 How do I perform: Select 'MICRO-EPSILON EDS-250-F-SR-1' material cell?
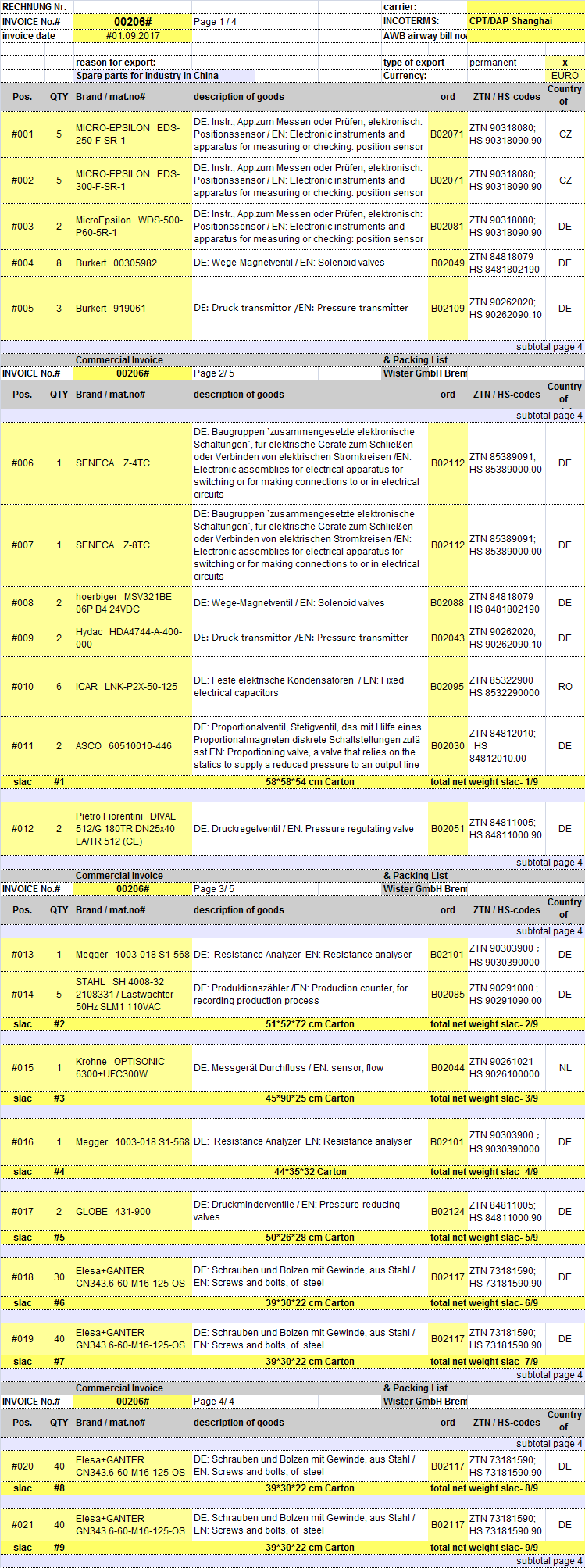point(133,134)
